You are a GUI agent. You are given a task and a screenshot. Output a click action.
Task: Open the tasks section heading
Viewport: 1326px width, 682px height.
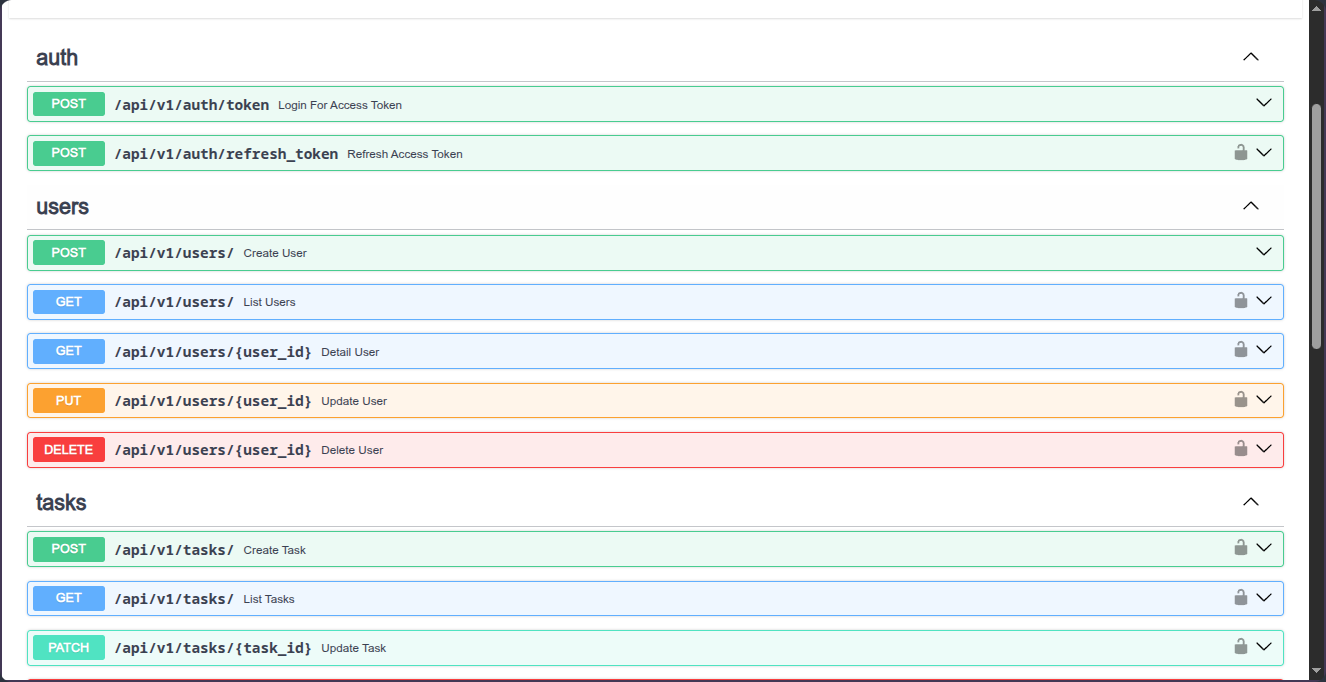[x=61, y=503]
